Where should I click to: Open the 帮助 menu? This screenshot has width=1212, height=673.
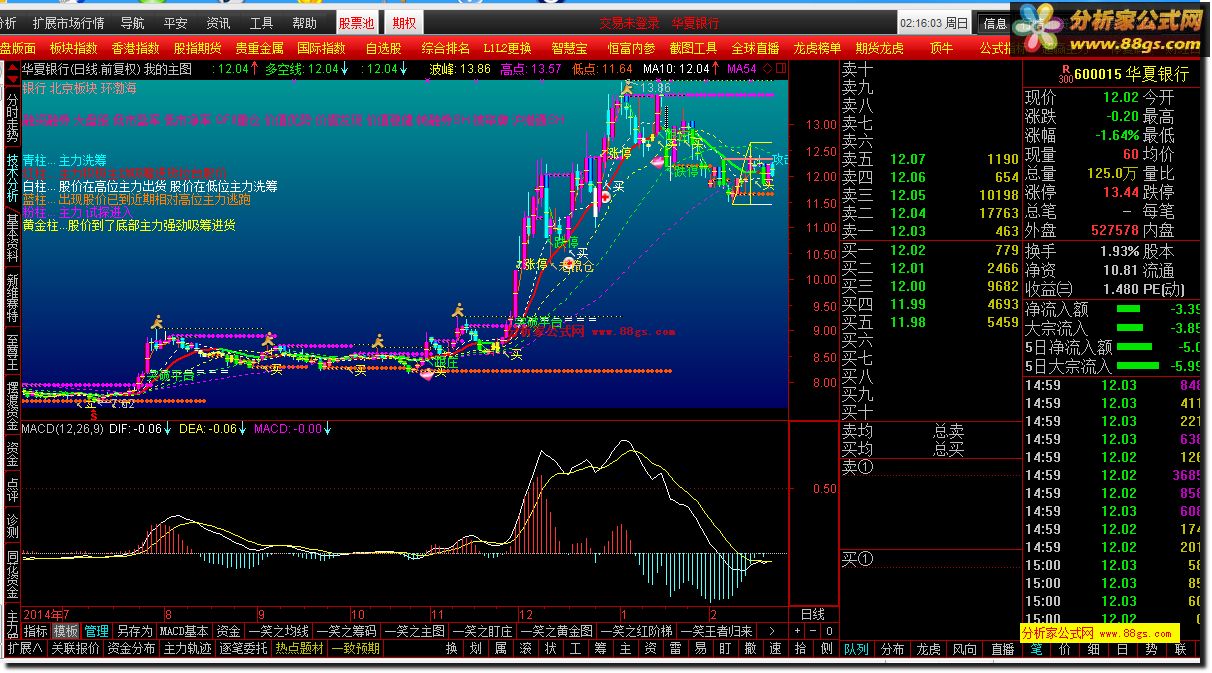(x=305, y=23)
